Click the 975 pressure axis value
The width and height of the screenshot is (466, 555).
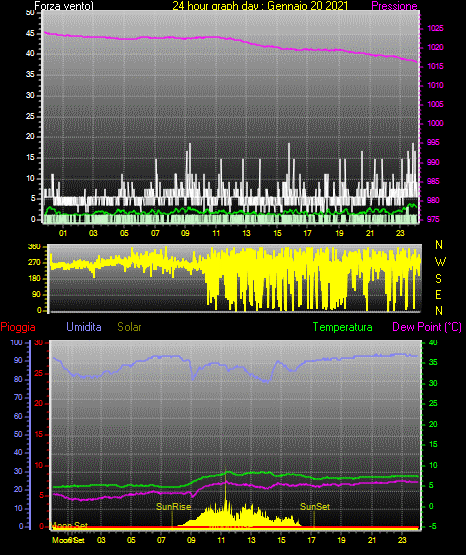coord(433,219)
